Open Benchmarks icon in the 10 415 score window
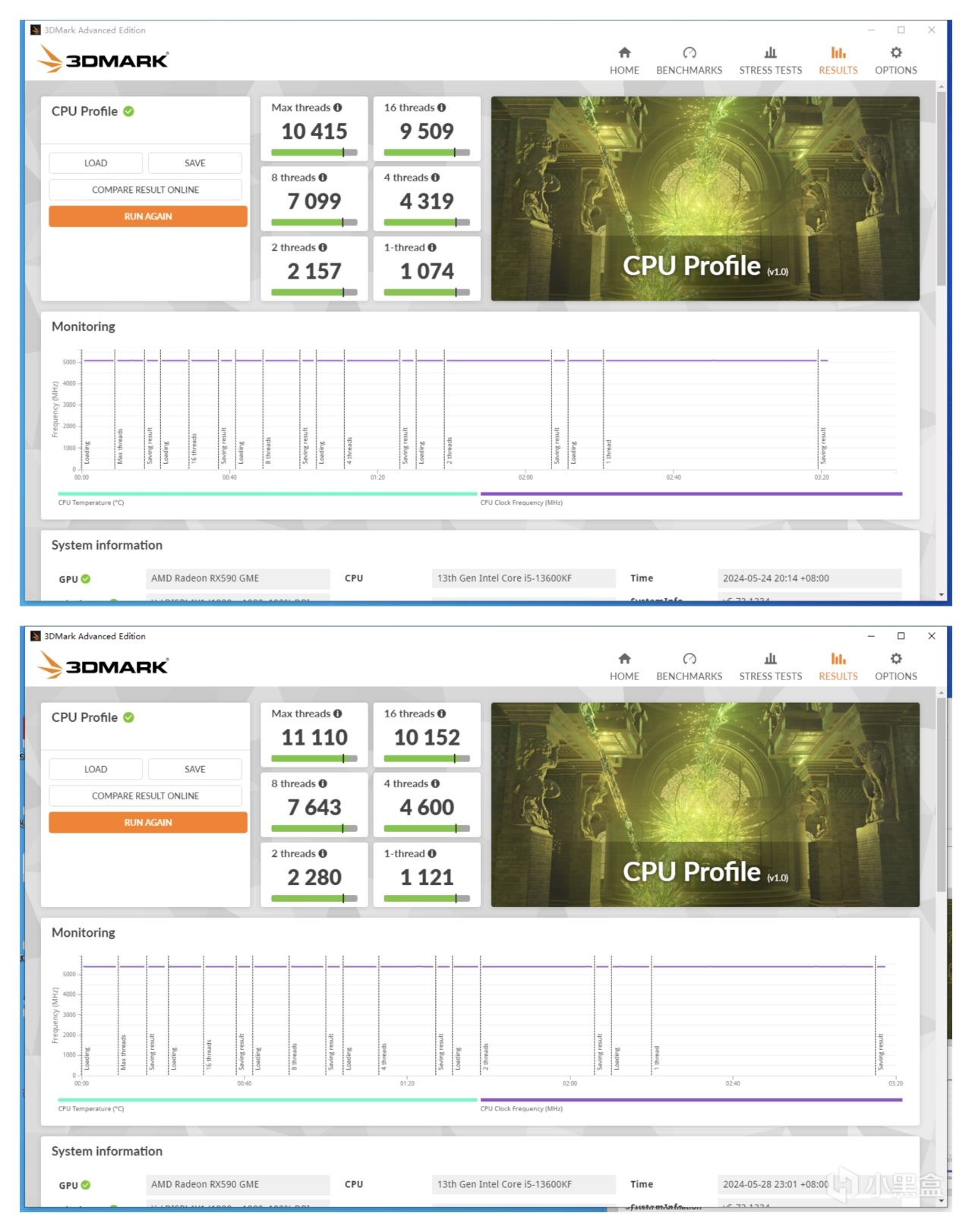Image resolution: width=972 pixels, height=1232 pixels. tap(689, 52)
